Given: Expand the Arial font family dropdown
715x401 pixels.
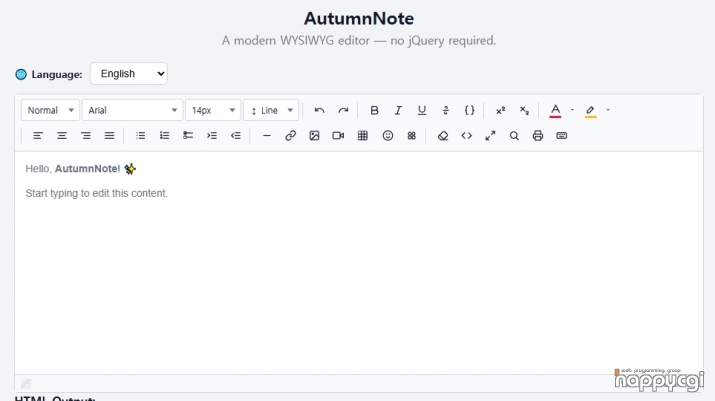Looking at the screenshot, I should [x=132, y=110].
